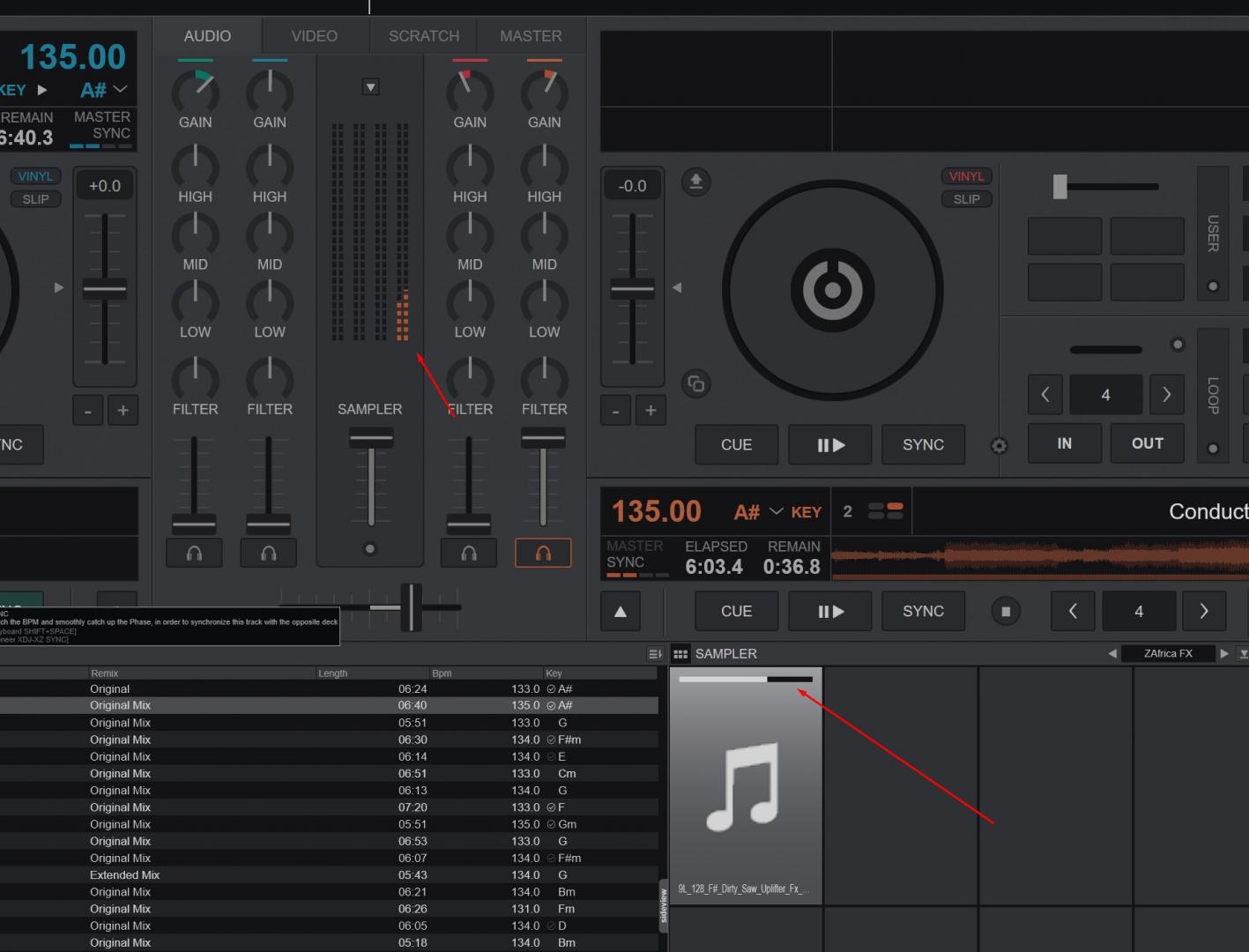Open the gear settings icon next to the IN button

[999, 445]
